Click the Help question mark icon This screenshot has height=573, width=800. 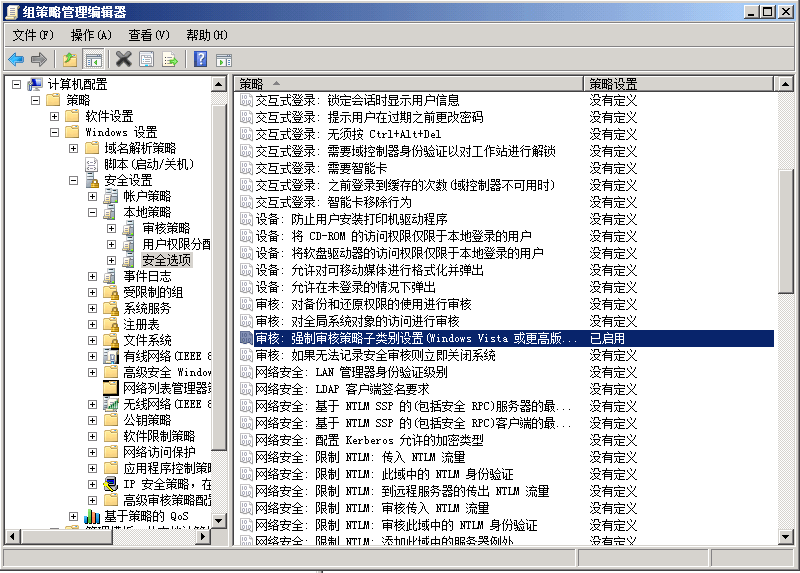[201, 60]
